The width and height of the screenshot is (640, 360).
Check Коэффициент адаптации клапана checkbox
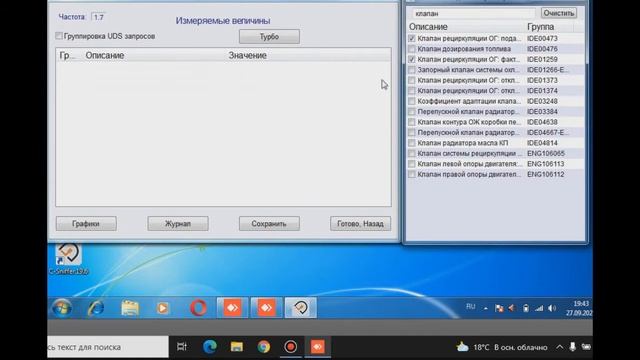click(x=412, y=101)
